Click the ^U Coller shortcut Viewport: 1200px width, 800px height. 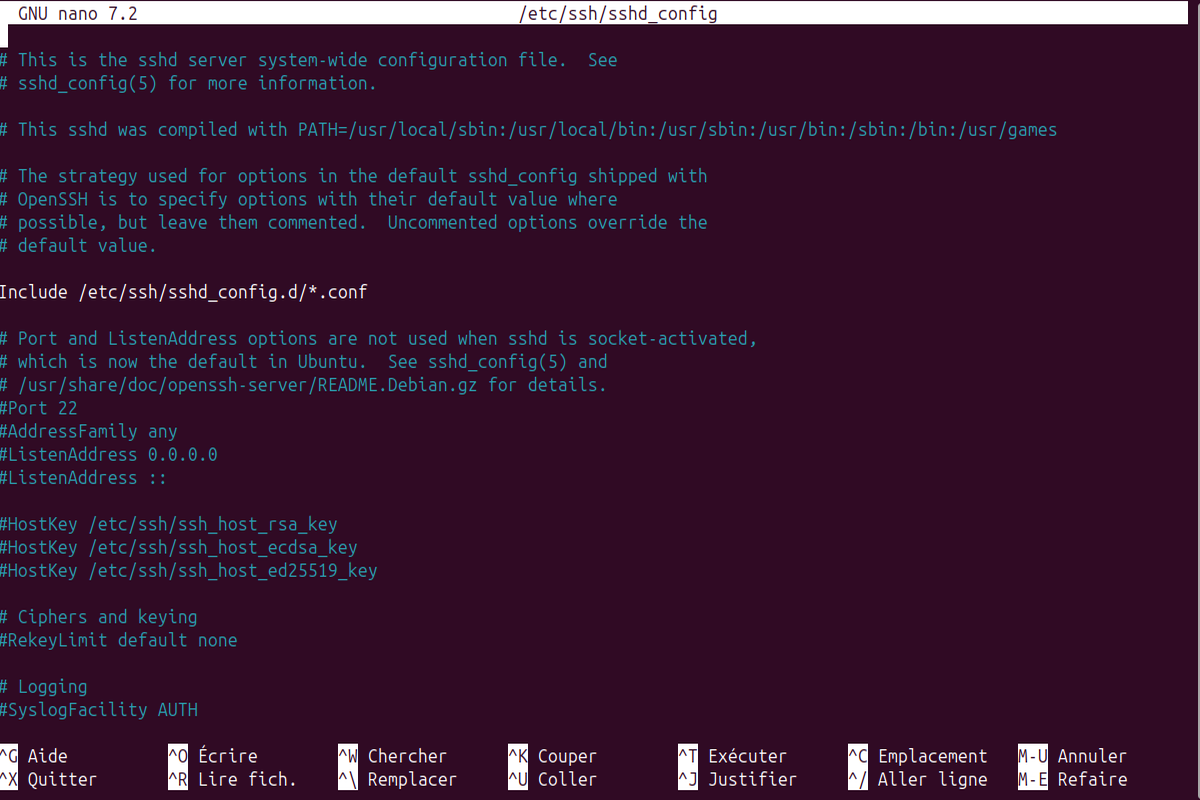click(553, 779)
